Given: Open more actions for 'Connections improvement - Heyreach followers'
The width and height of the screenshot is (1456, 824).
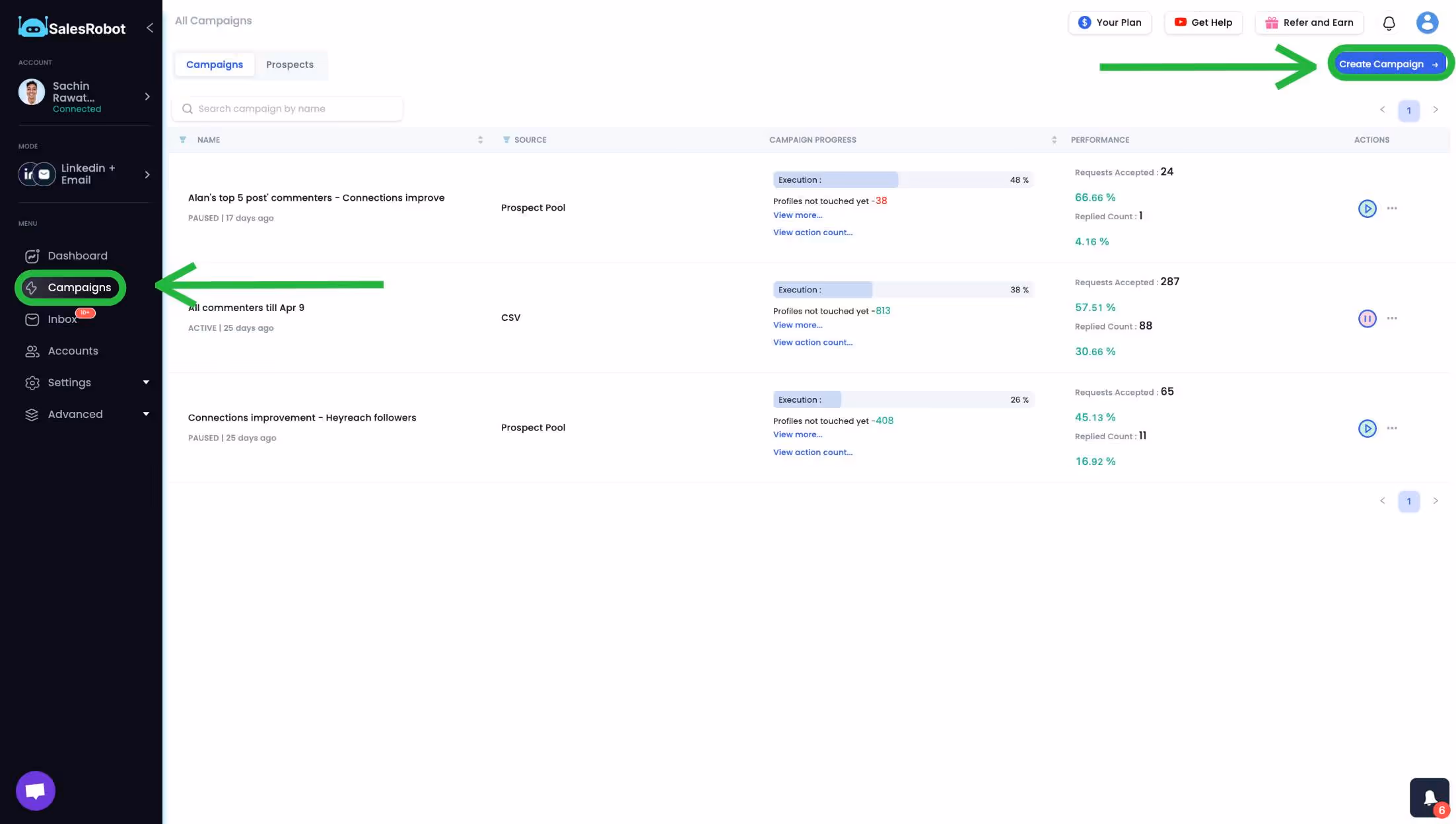Looking at the screenshot, I should click(x=1392, y=428).
